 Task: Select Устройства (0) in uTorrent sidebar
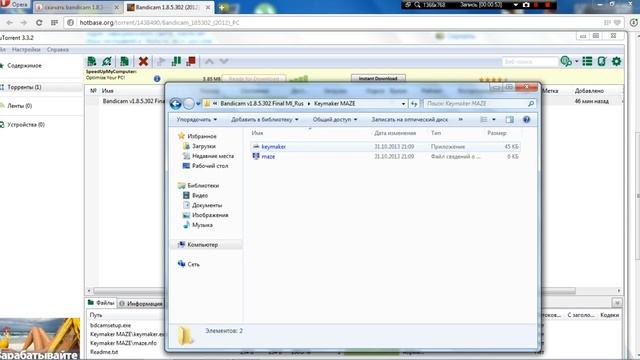click(x=26, y=124)
